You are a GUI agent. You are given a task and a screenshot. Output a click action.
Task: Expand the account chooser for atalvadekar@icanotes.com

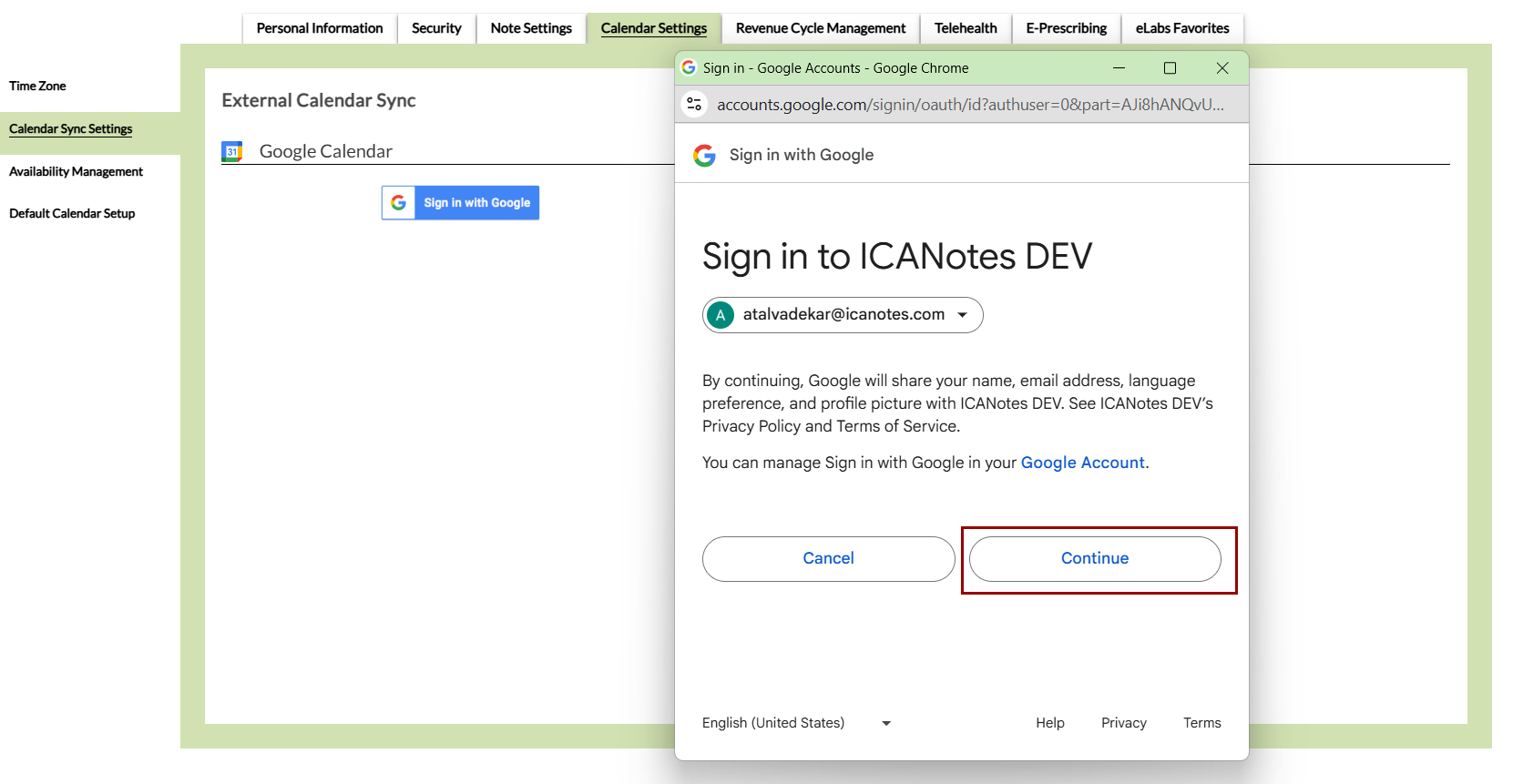coord(843,315)
